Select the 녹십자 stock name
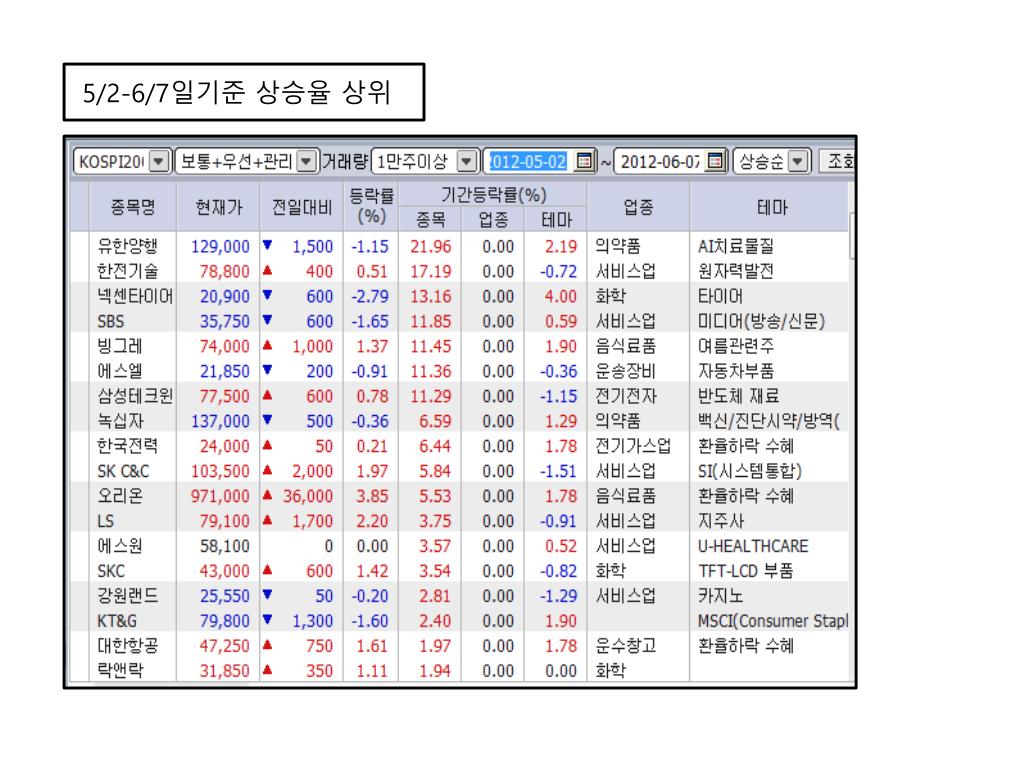The width and height of the screenshot is (1024, 768). point(120,421)
